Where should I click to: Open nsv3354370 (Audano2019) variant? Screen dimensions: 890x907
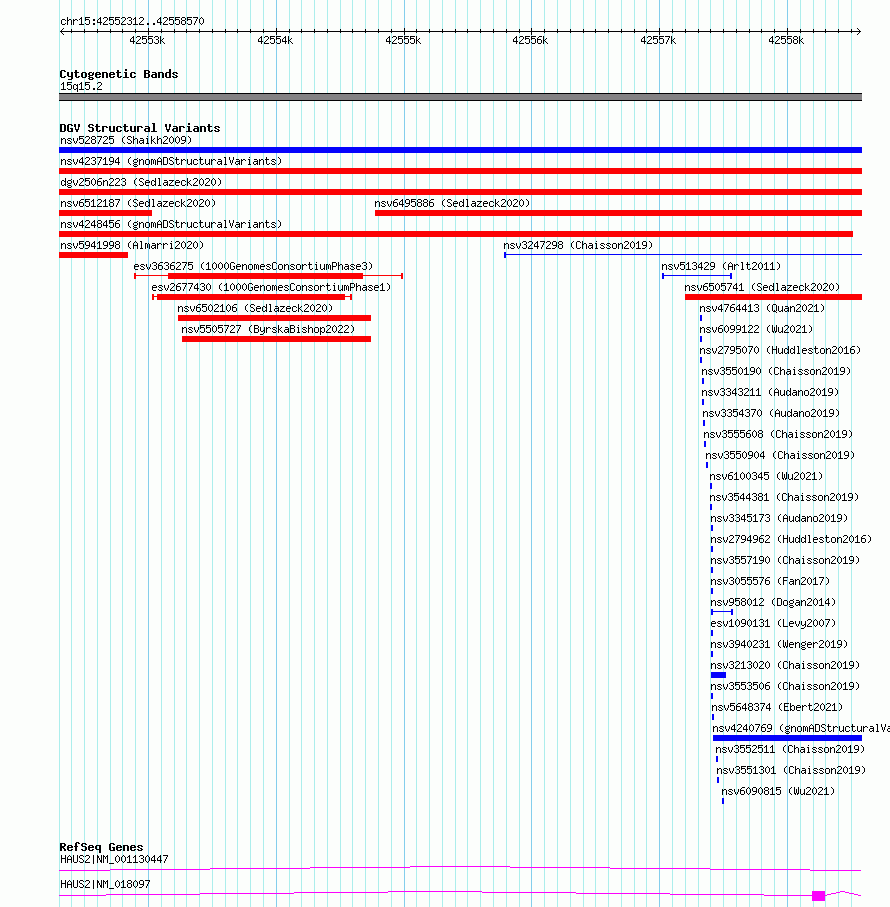[771, 413]
